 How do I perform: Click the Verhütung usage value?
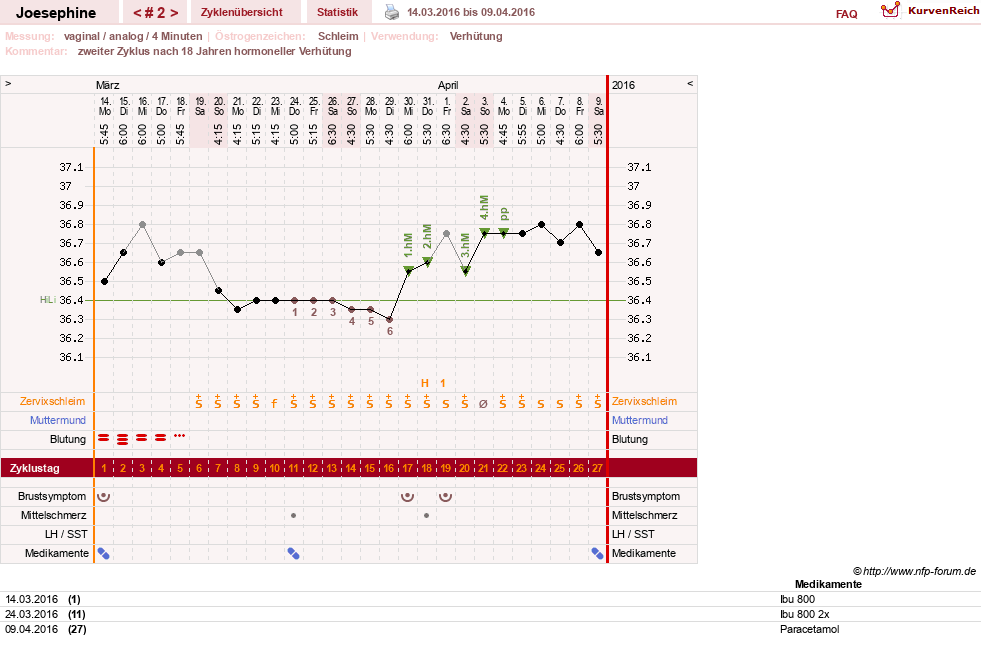click(x=475, y=36)
